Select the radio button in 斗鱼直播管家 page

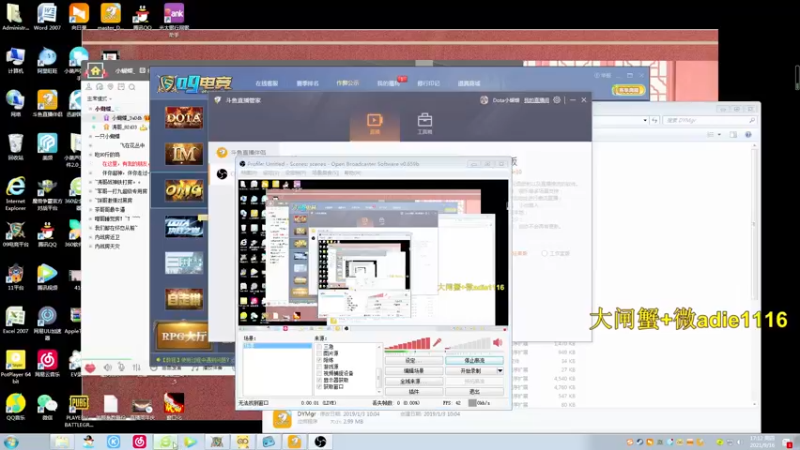tap(544, 253)
